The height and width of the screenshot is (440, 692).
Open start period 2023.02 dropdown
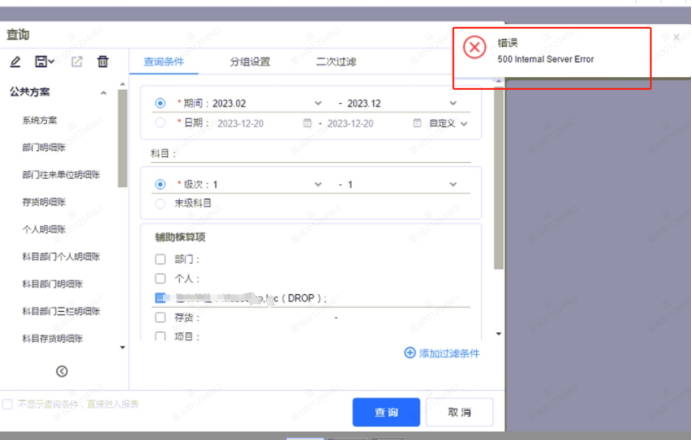[x=318, y=103]
